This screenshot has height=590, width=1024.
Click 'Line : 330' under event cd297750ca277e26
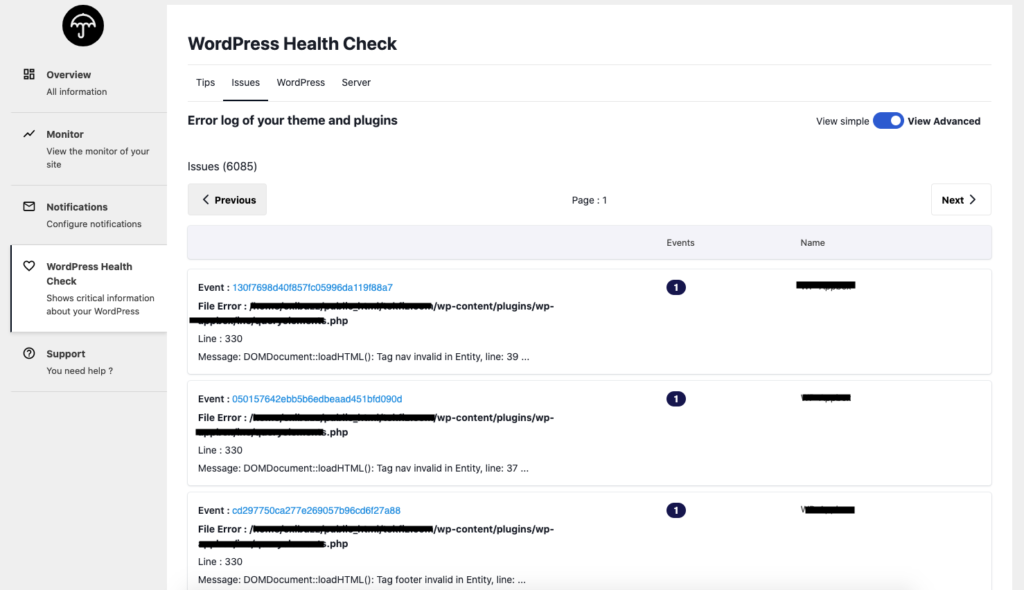[x=220, y=562]
